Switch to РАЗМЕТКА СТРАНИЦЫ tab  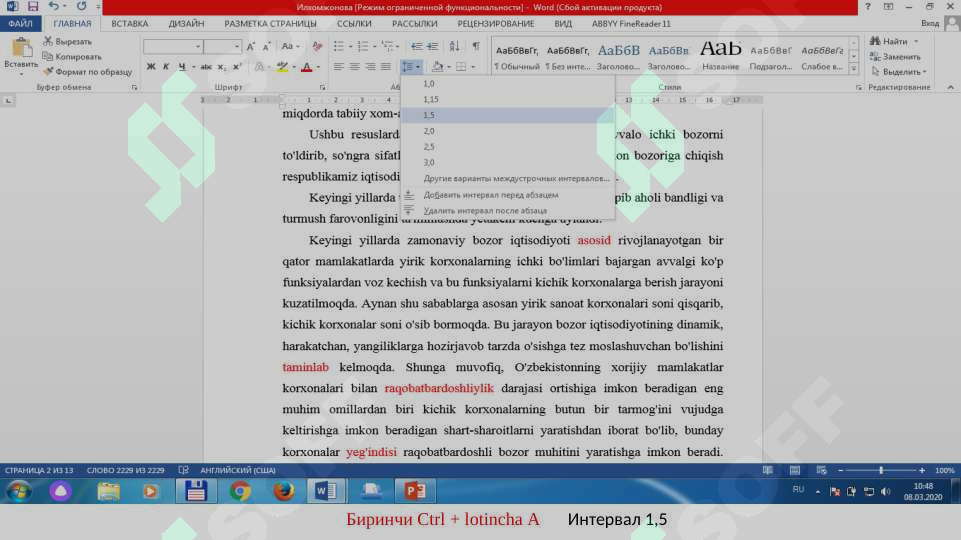click(x=270, y=23)
